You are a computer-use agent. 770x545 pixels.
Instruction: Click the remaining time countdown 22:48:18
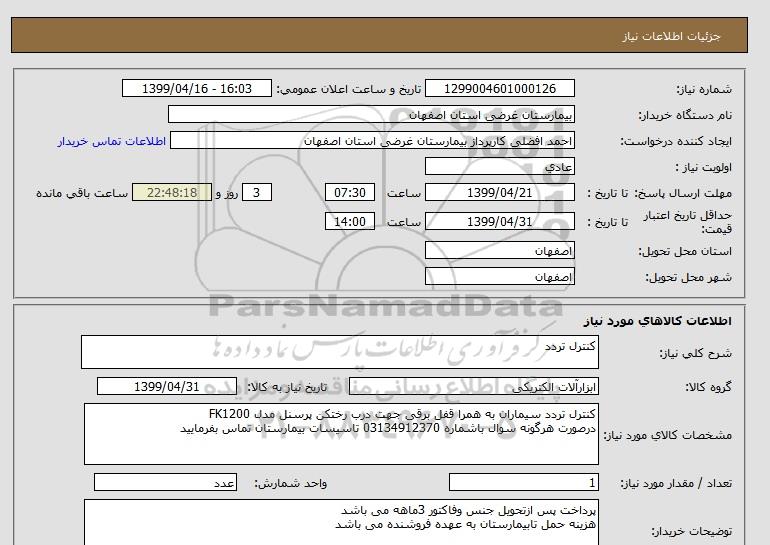tap(172, 192)
